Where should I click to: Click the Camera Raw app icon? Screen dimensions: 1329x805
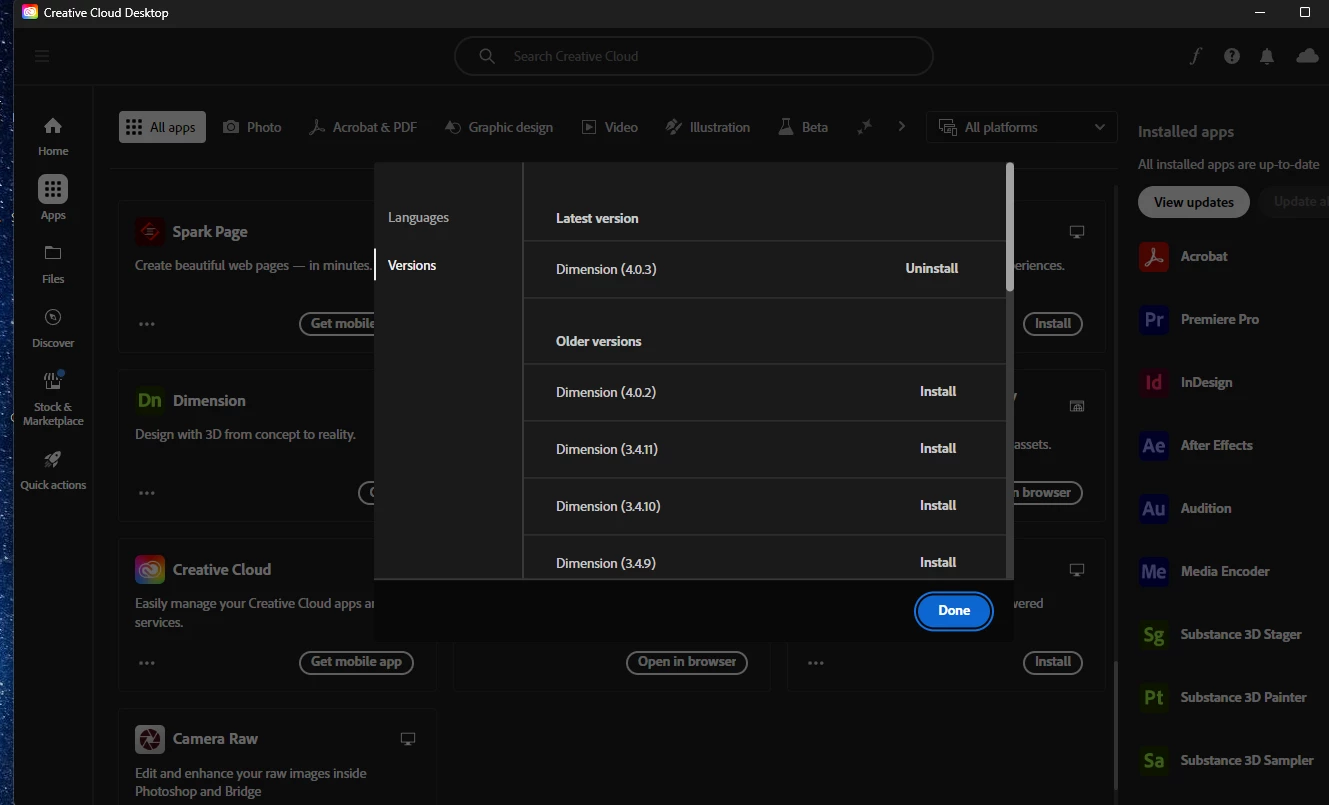click(150, 739)
